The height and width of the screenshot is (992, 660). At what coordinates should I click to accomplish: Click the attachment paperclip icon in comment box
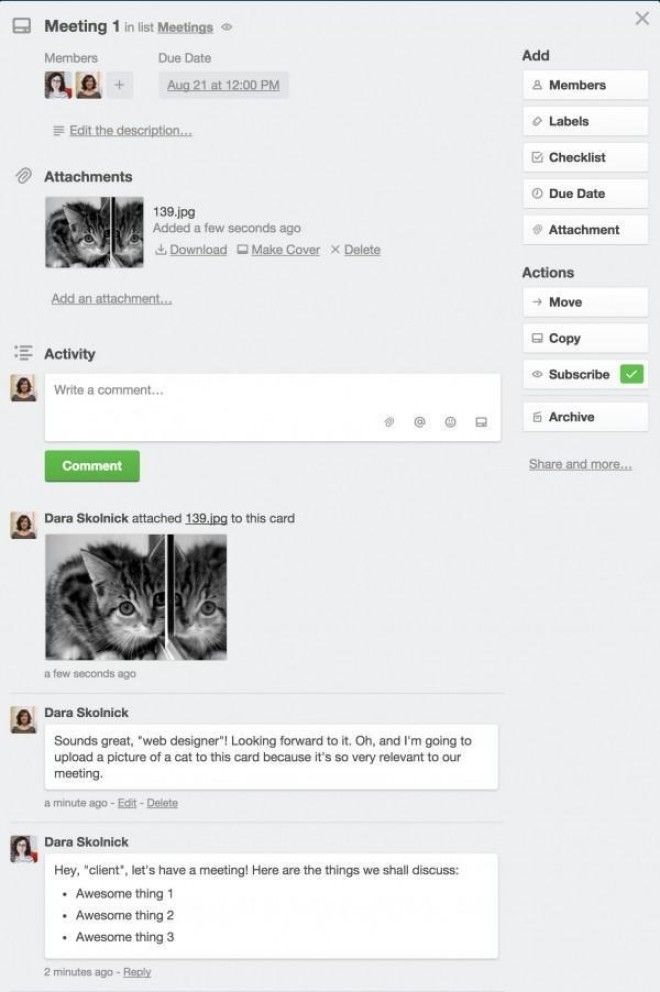point(389,422)
